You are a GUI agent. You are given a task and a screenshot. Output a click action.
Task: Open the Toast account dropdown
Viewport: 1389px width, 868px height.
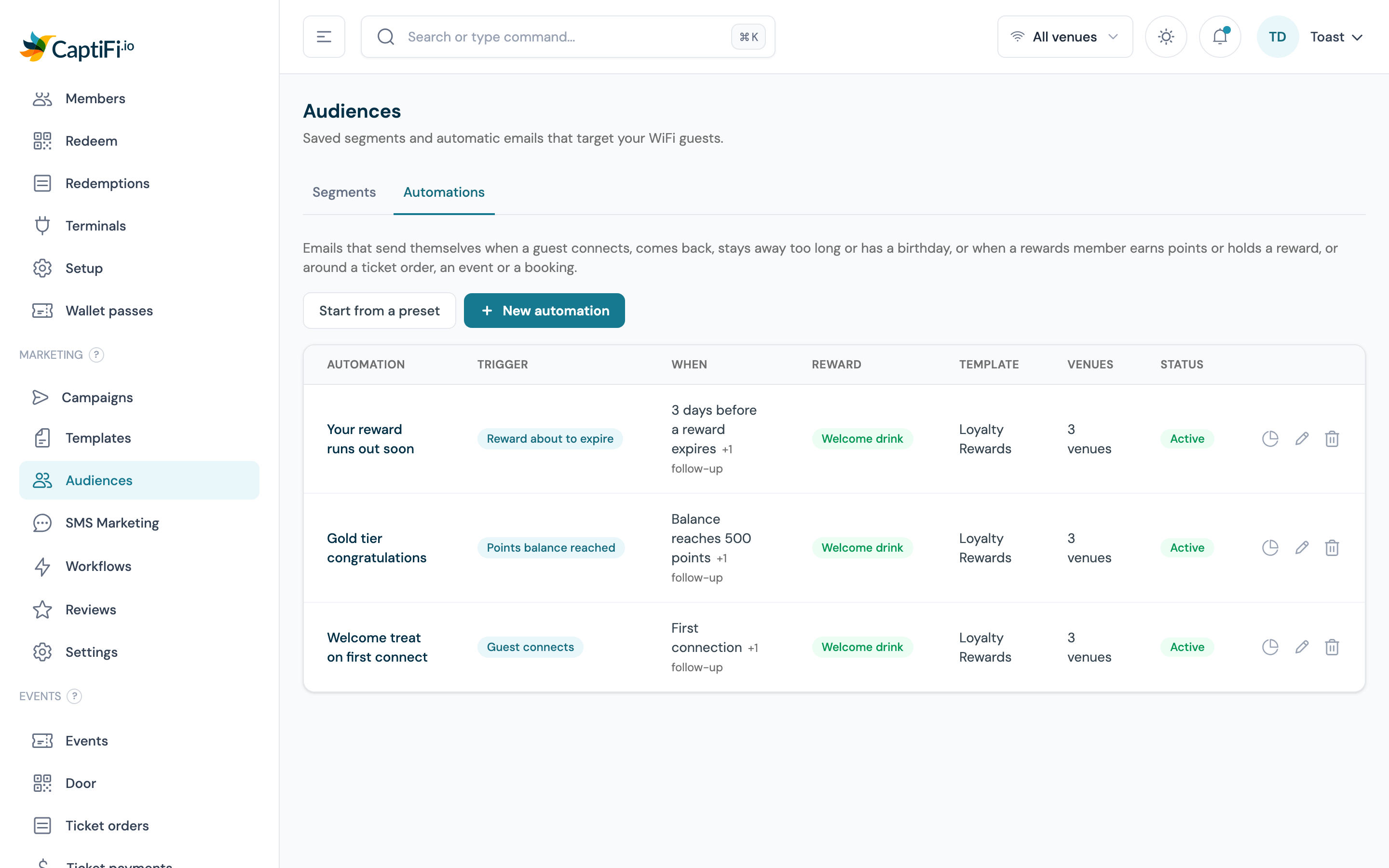(x=1336, y=37)
